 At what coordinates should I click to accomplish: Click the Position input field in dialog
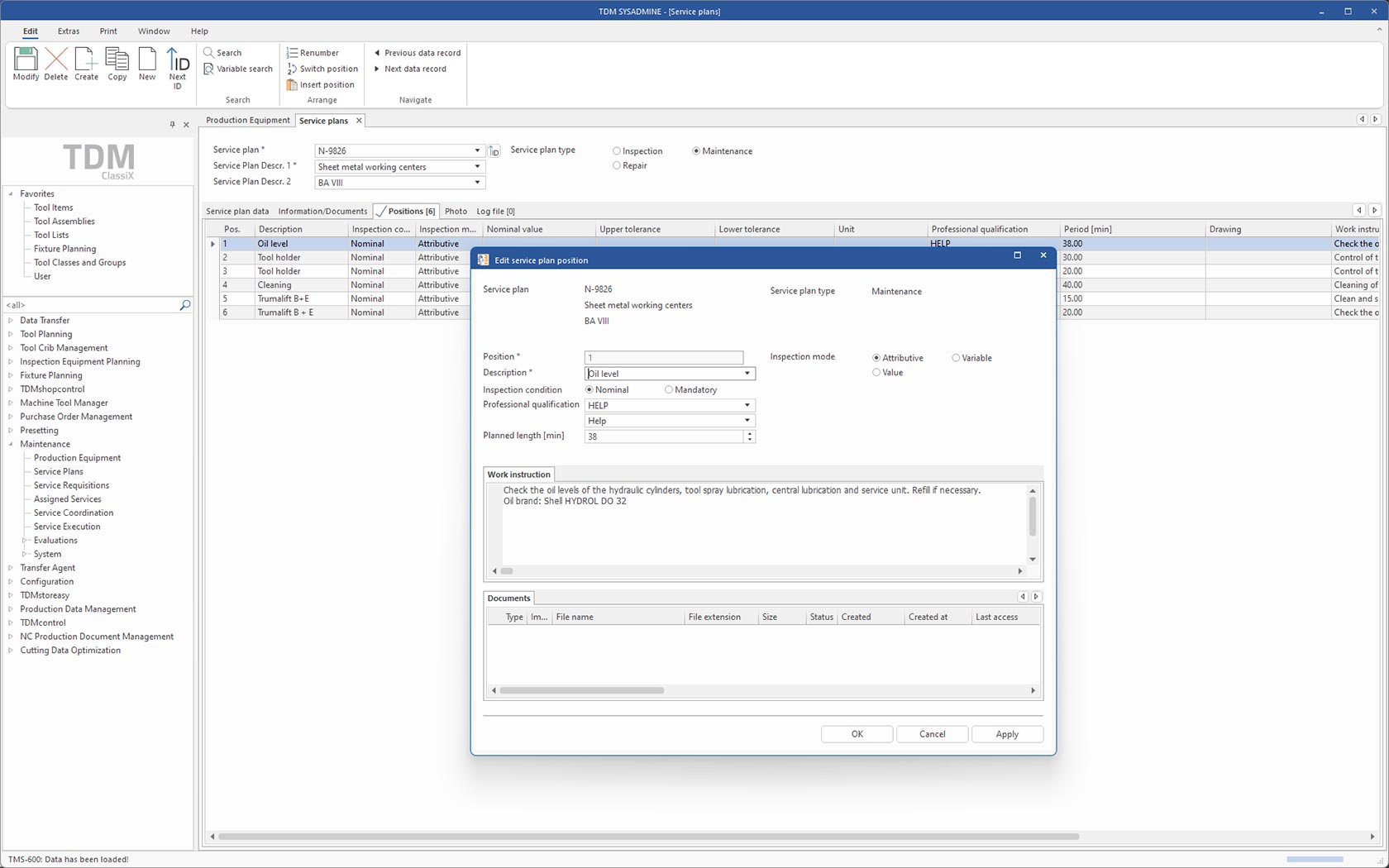[664, 358]
